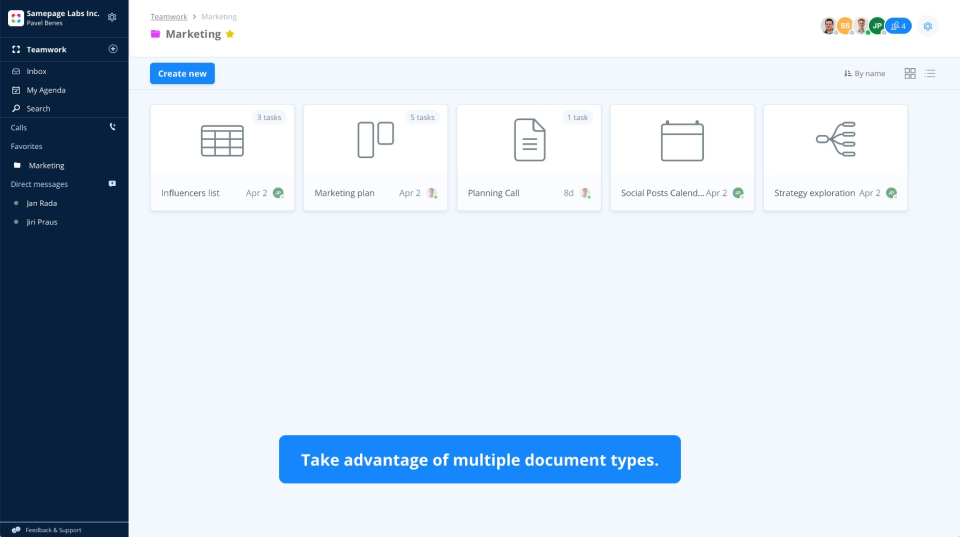Click the Direct messages heading
Viewport: 960px width, 537px height.
click(x=39, y=184)
